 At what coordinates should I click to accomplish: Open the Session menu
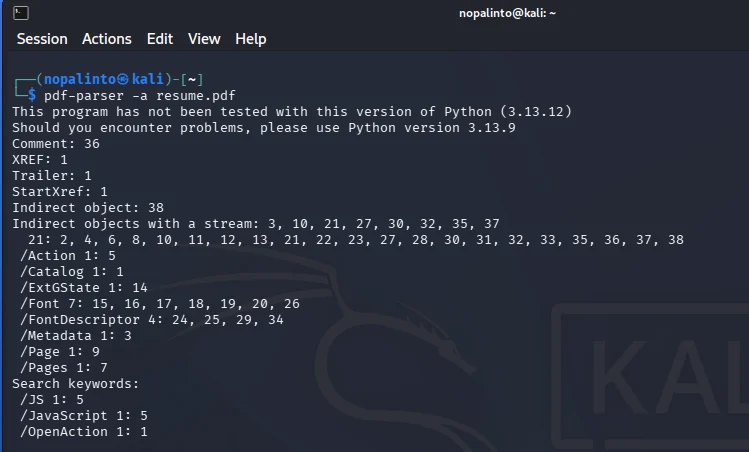tap(42, 39)
